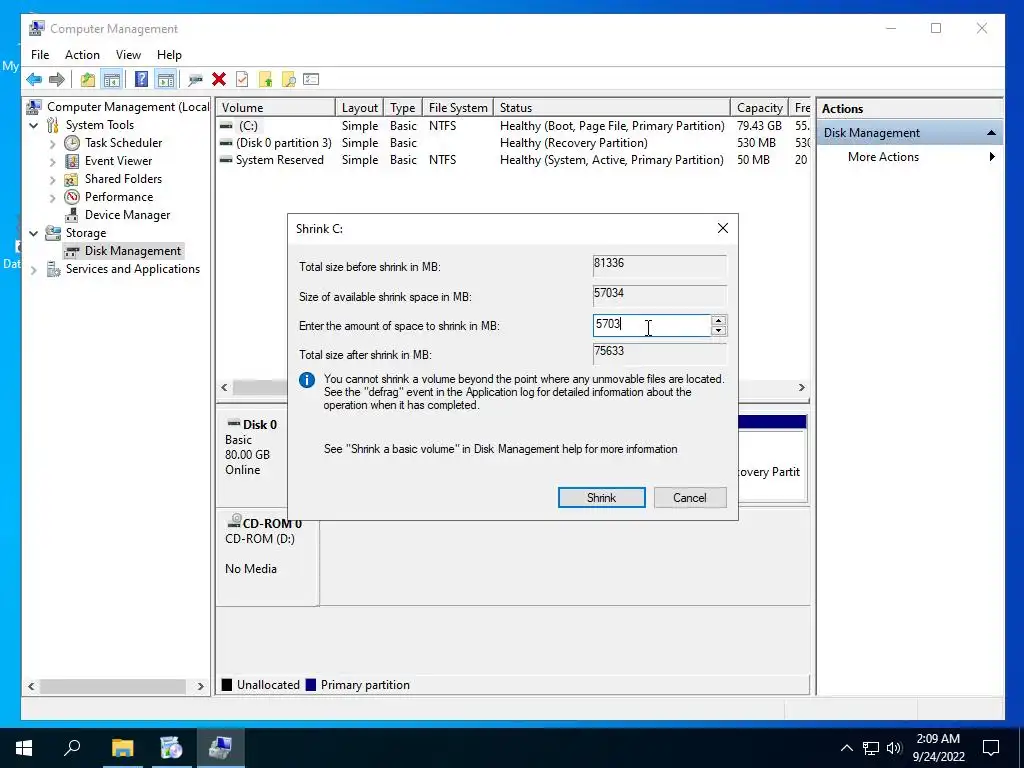The height and width of the screenshot is (768, 1024).
Task: Click Cancel in the Shrink dialog
Action: [690, 498]
